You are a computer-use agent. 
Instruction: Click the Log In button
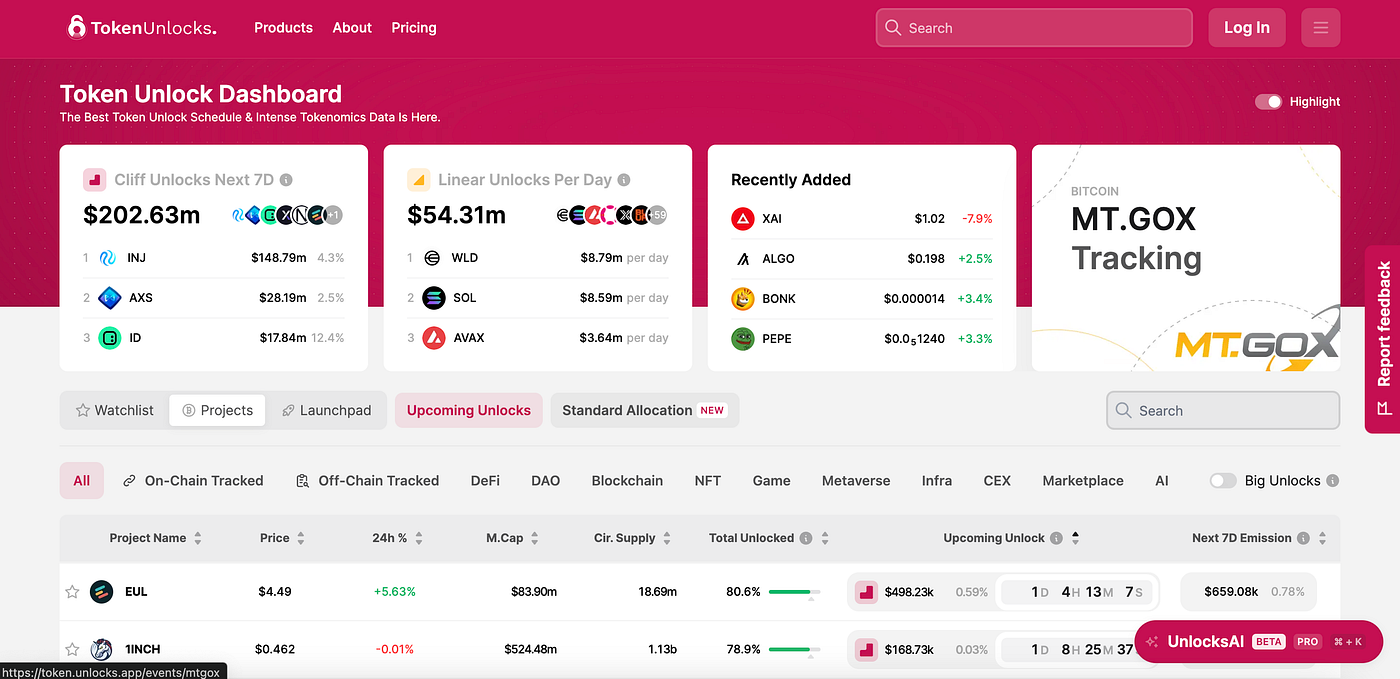pyautogui.click(x=1246, y=27)
